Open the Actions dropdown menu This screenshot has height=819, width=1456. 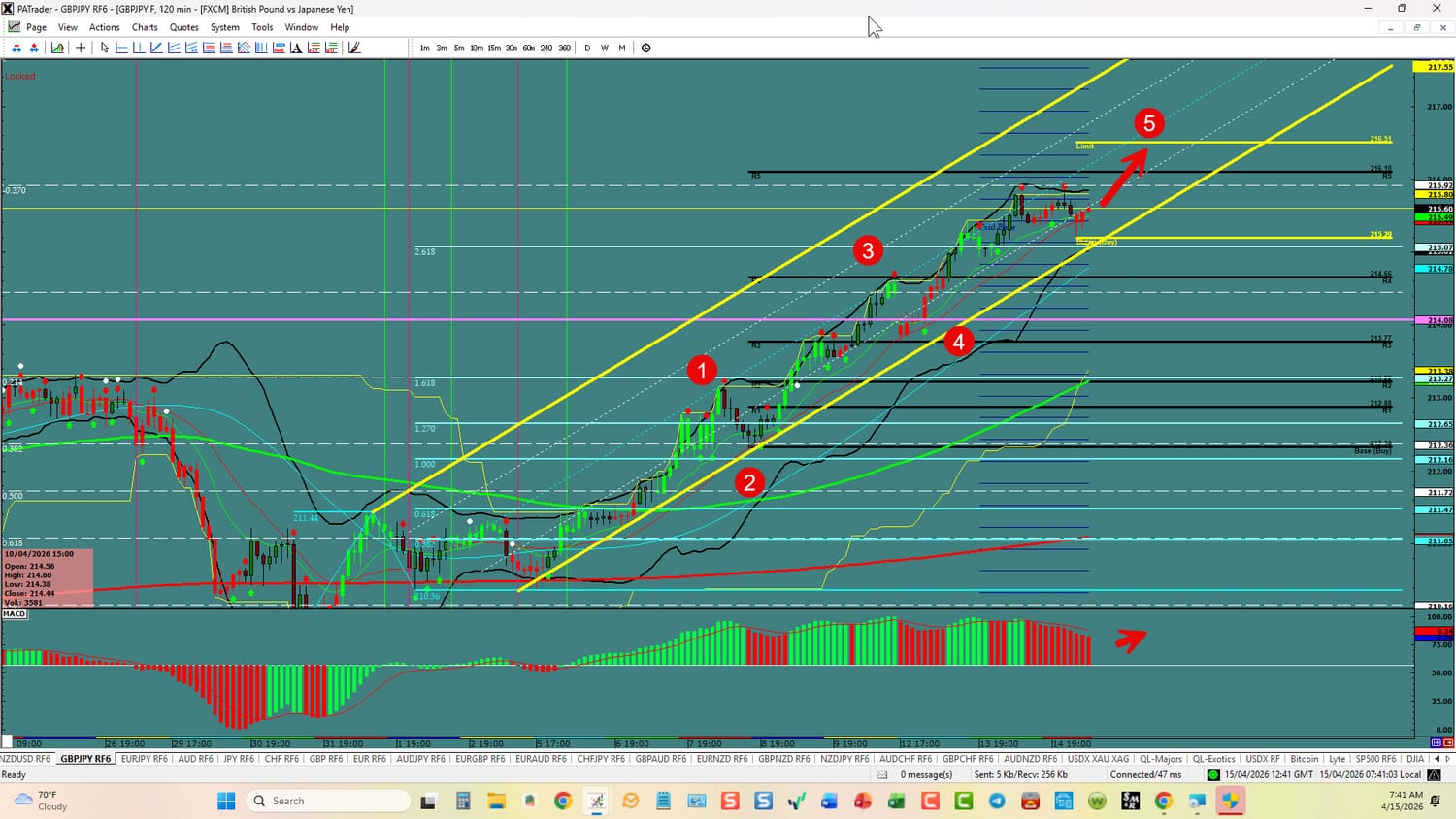click(104, 27)
